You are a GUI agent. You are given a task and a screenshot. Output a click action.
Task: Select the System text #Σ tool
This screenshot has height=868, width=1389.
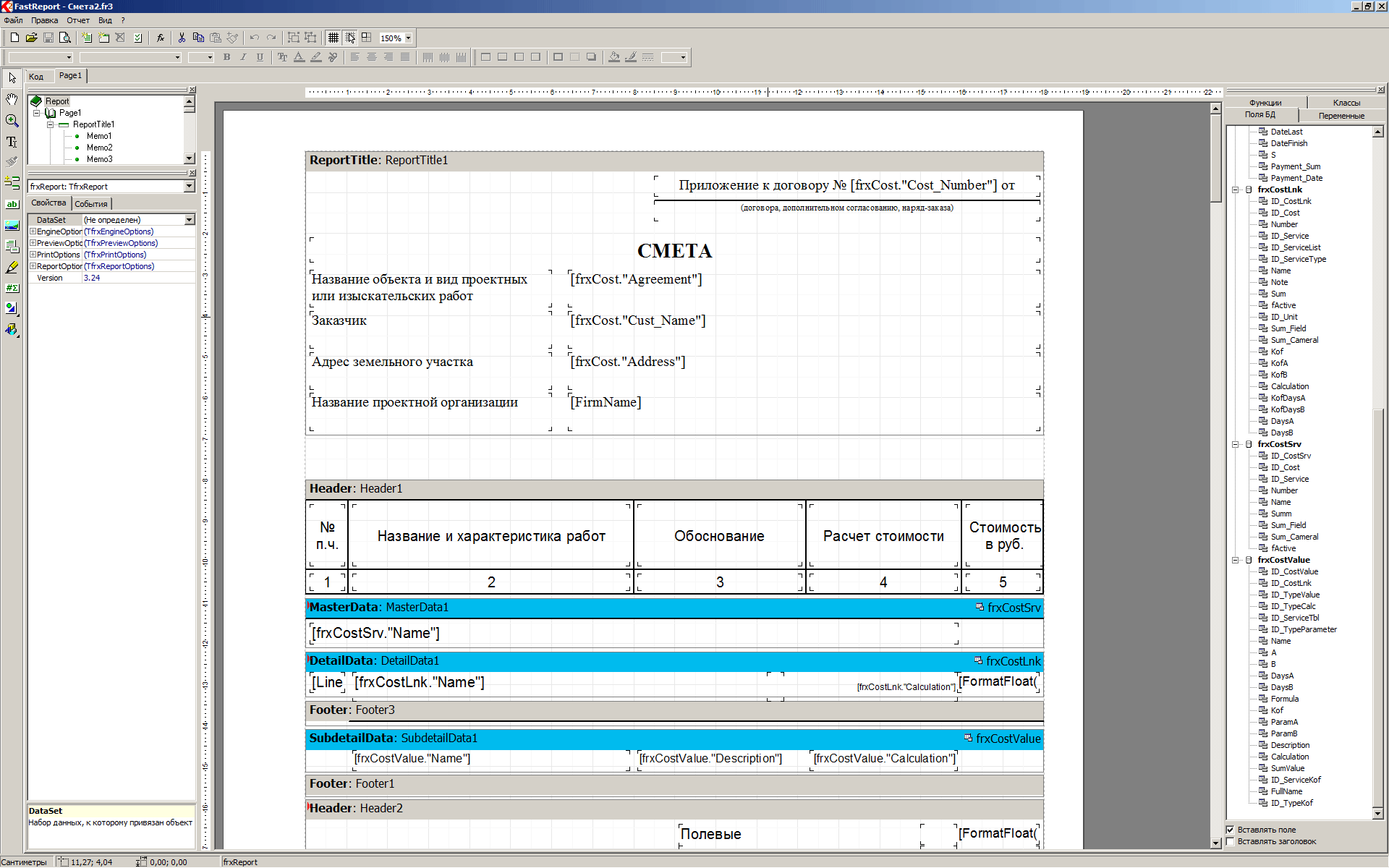[x=12, y=288]
